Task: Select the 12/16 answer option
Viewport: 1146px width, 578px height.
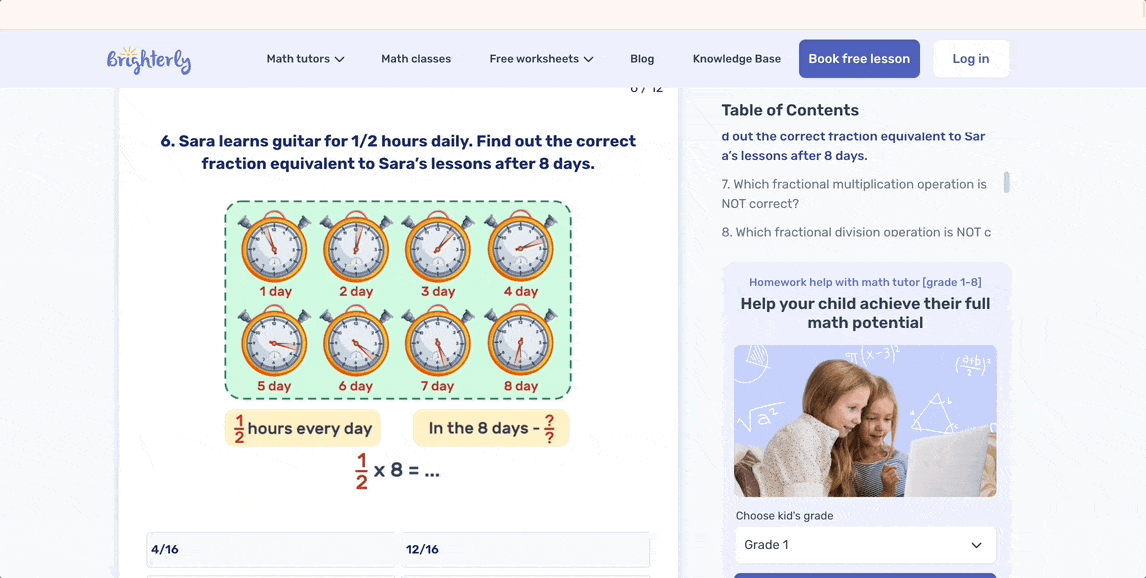Action: (525, 549)
